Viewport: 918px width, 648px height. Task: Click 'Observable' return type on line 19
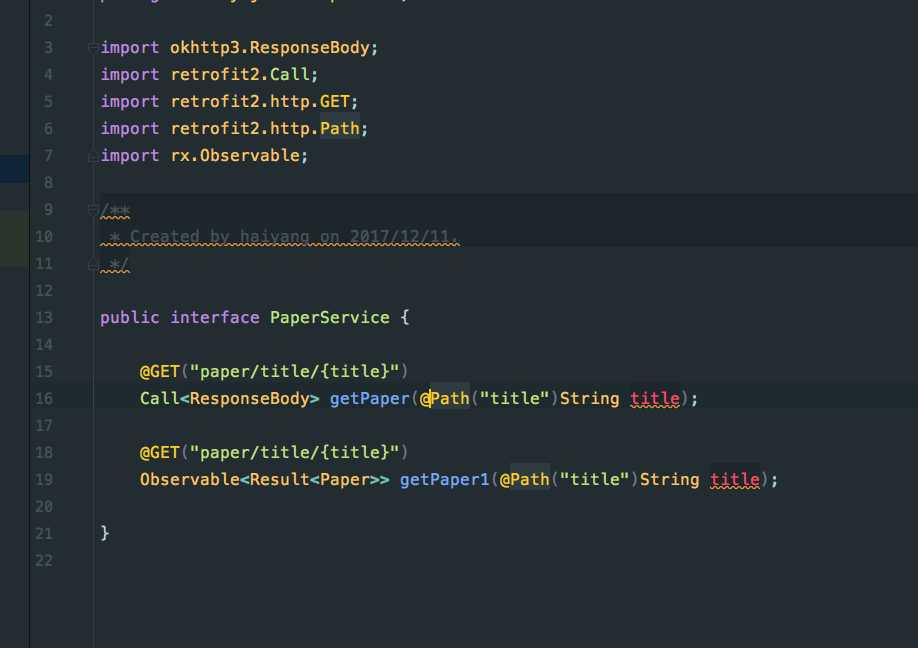190,479
